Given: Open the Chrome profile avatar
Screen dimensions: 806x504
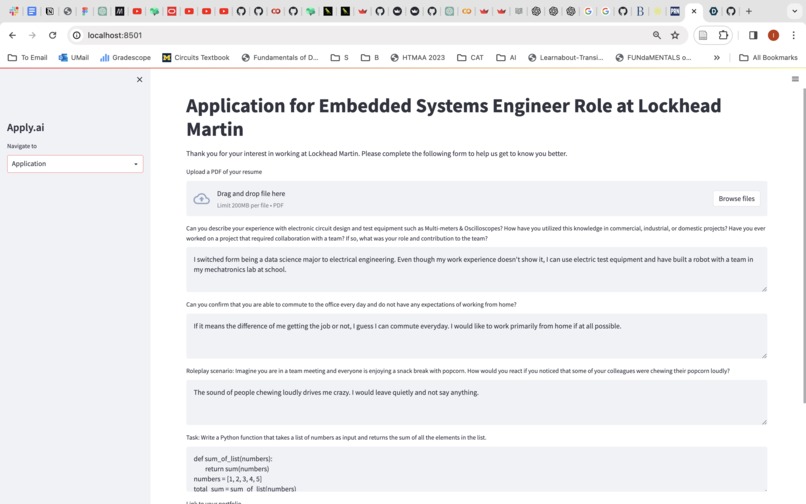Looking at the screenshot, I should (773, 35).
